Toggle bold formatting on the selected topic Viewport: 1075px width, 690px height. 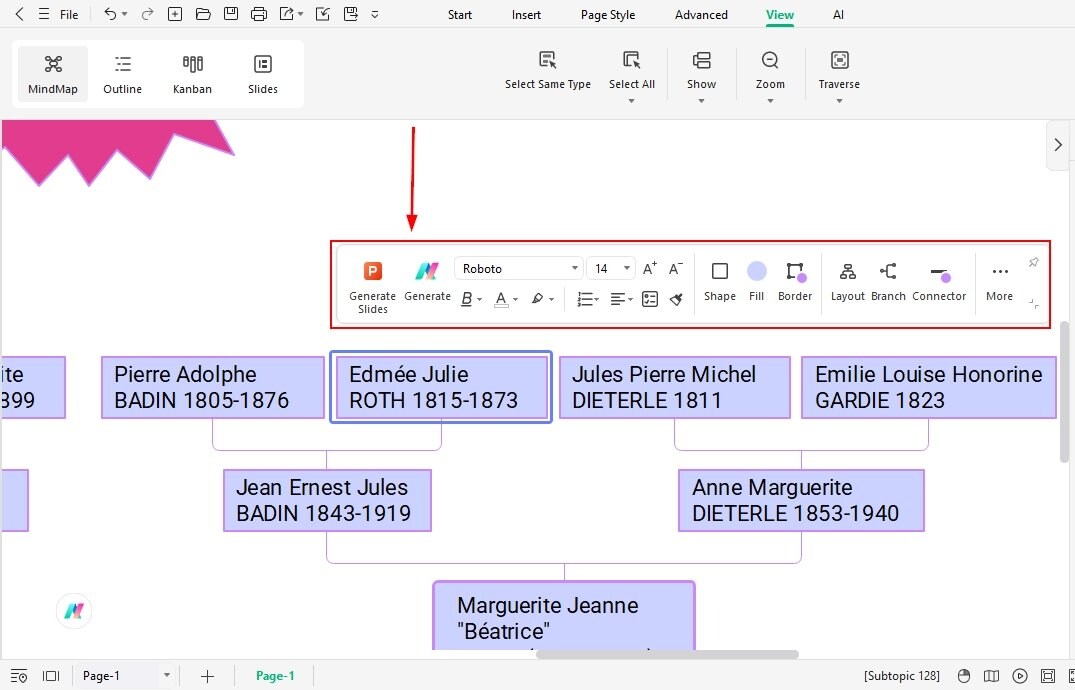(466, 298)
